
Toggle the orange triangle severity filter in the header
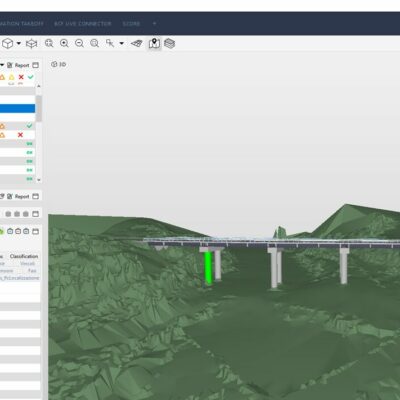(x=2, y=77)
